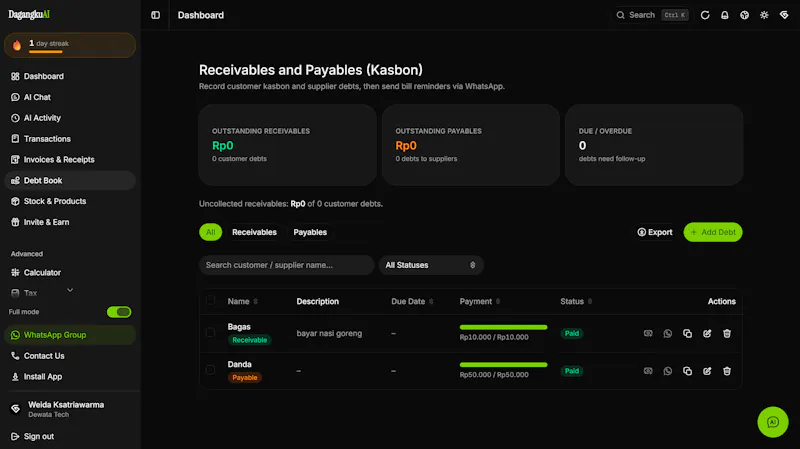This screenshot has height=449, width=800.
Task: Select the All filter tab
Action: [x=210, y=232]
